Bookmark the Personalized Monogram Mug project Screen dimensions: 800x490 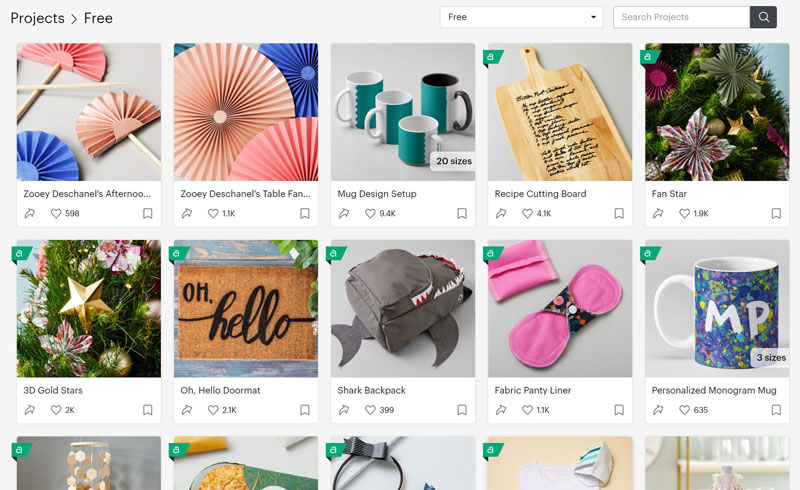coord(776,410)
